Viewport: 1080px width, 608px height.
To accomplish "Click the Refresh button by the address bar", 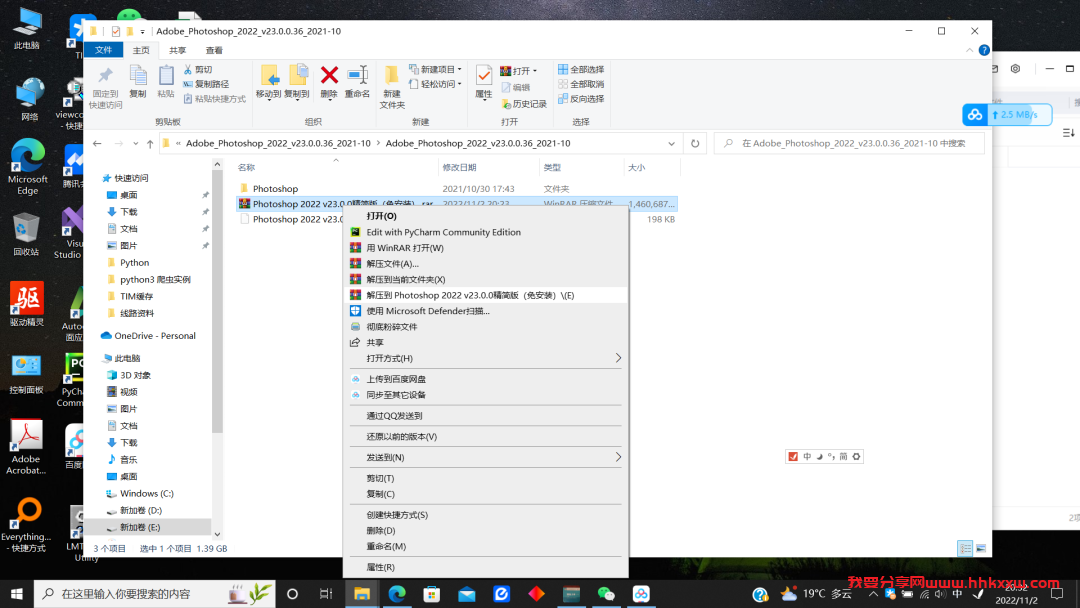I will coord(695,143).
